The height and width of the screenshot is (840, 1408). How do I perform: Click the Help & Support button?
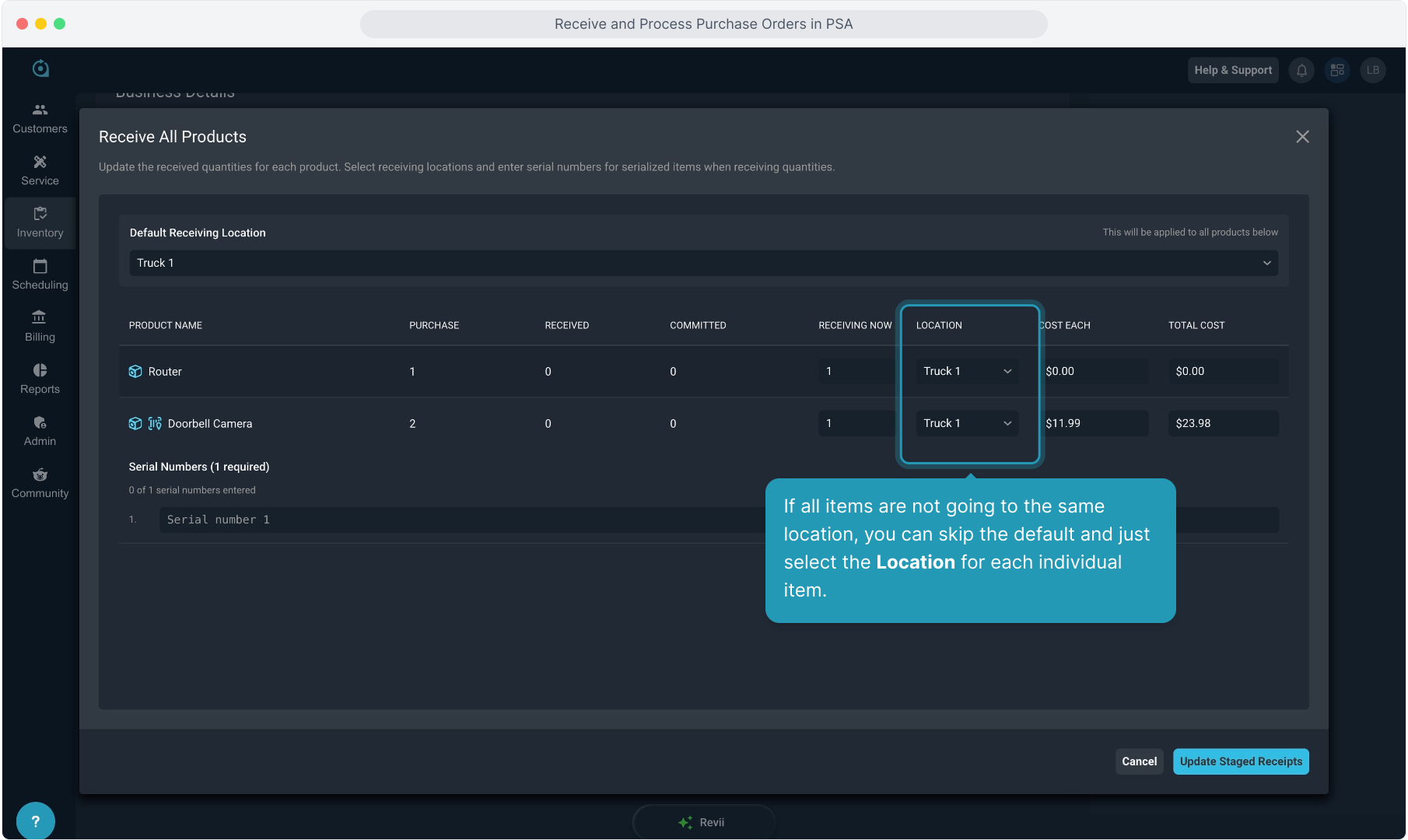1233,70
